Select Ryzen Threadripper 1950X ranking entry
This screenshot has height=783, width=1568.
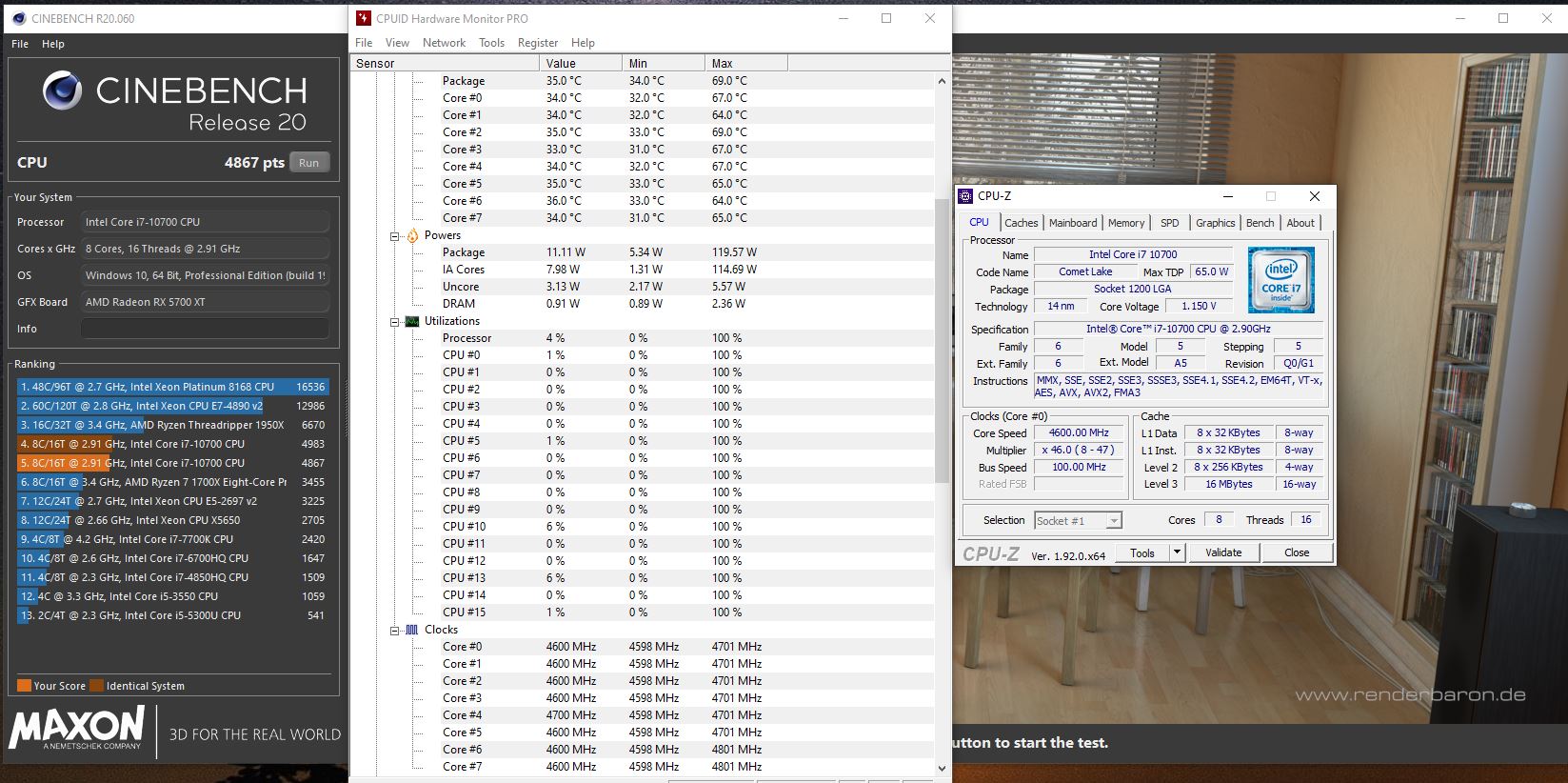point(172,425)
